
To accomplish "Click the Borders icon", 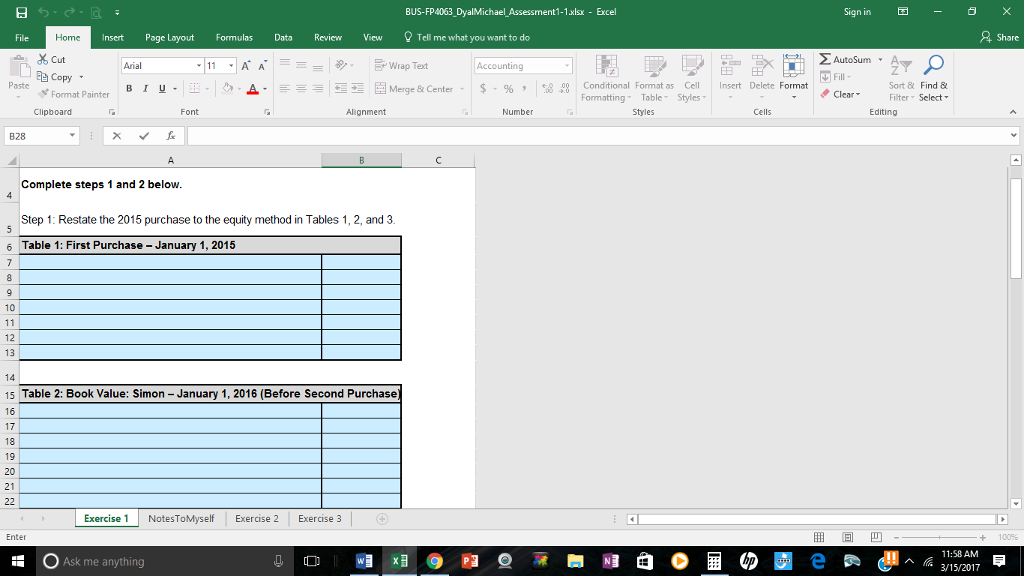I will [x=195, y=89].
